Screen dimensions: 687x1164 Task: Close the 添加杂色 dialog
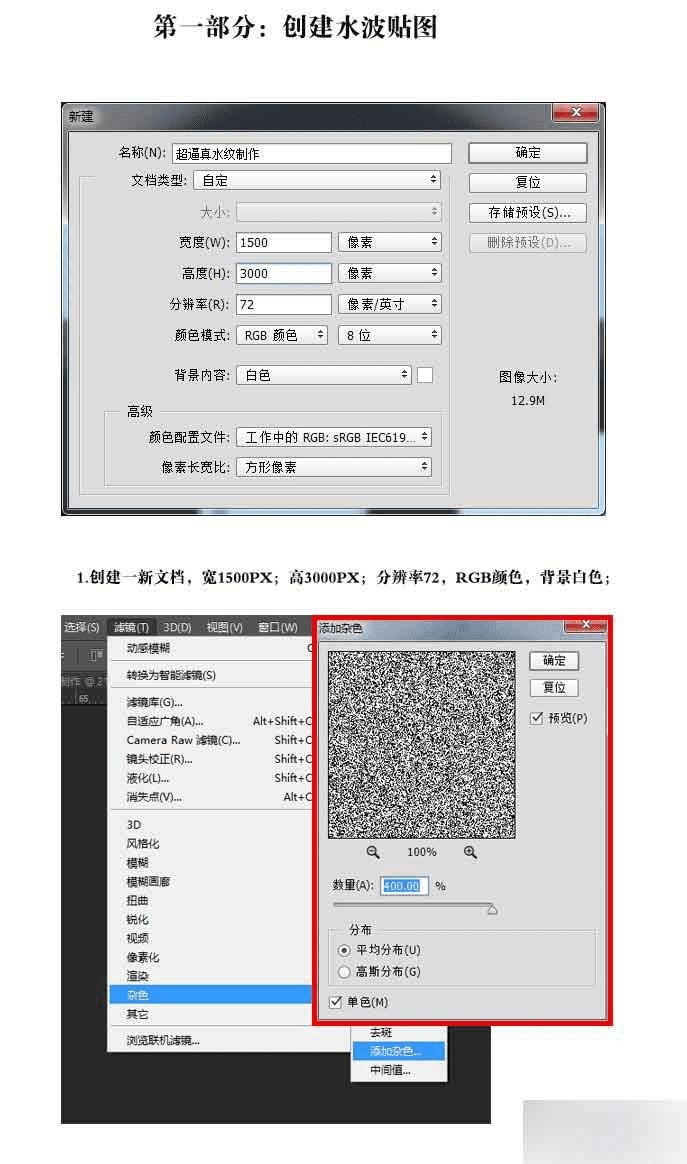[585, 625]
